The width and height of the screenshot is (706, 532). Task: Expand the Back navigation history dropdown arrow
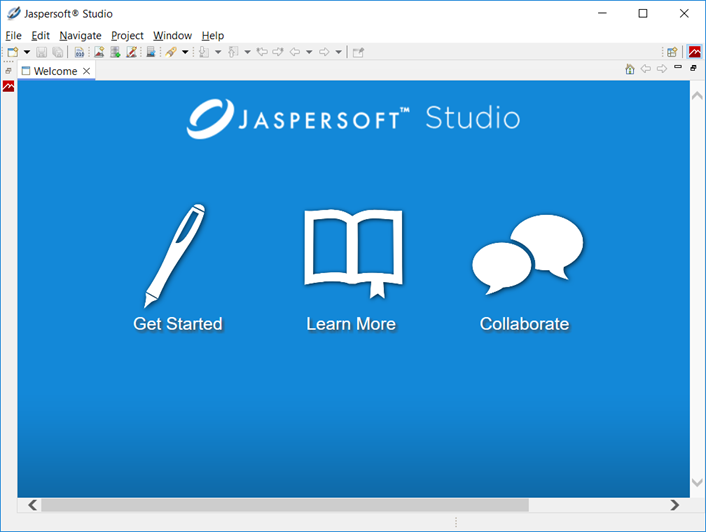point(309,52)
